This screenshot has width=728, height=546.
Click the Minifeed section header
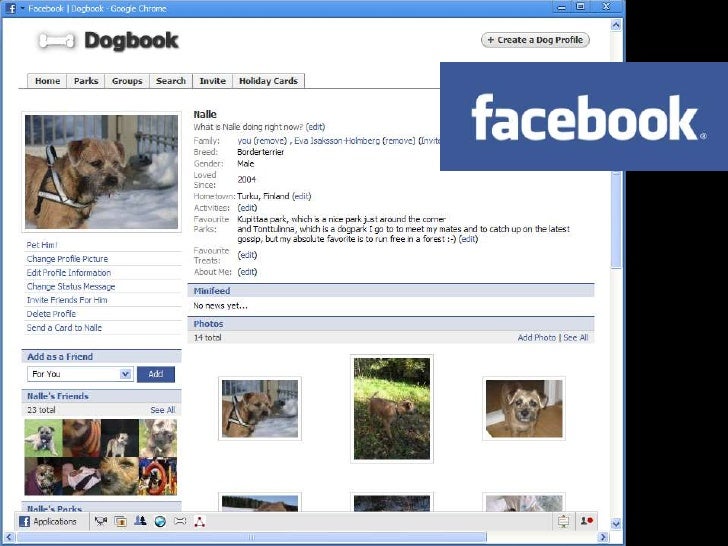click(x=391, y=291)
